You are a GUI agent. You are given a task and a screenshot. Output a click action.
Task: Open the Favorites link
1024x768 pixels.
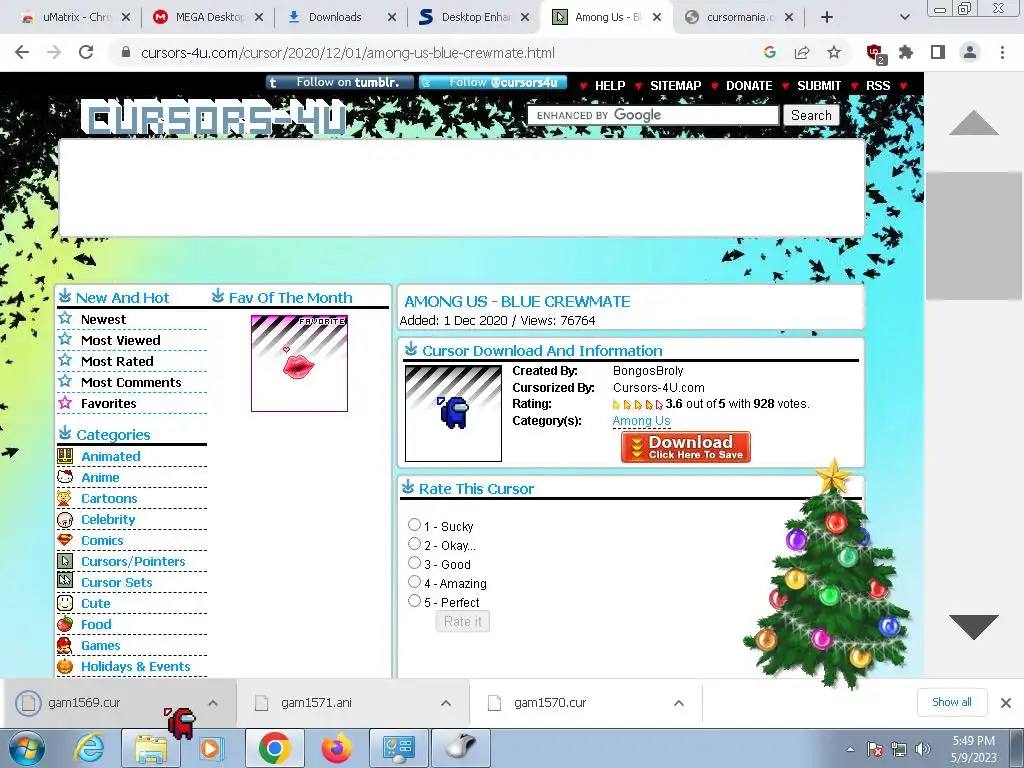pyautogui.click(x=108, y=404)
